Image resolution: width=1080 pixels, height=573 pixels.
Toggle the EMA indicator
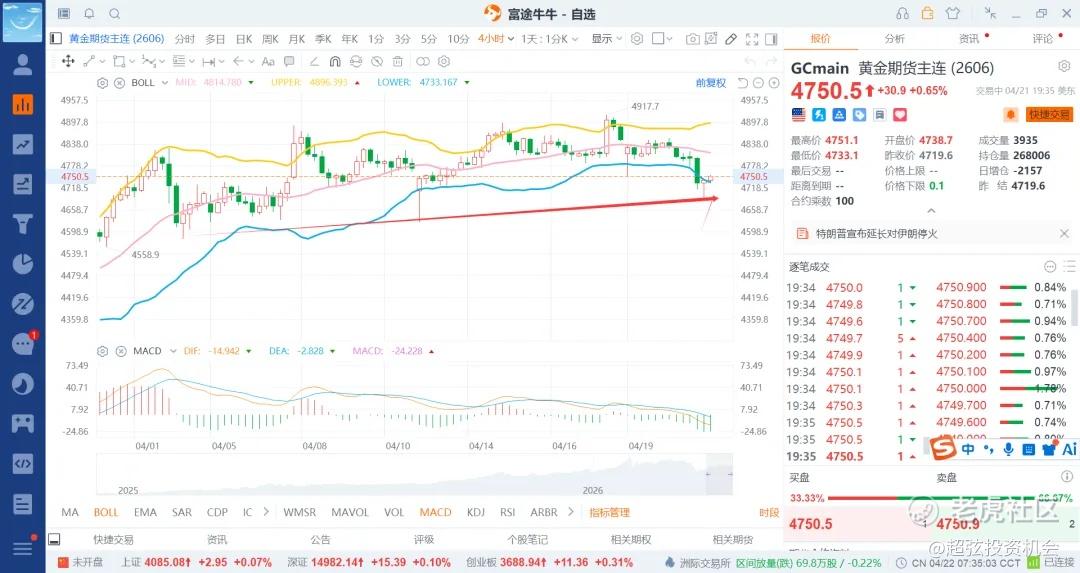[x=145, y=512]
